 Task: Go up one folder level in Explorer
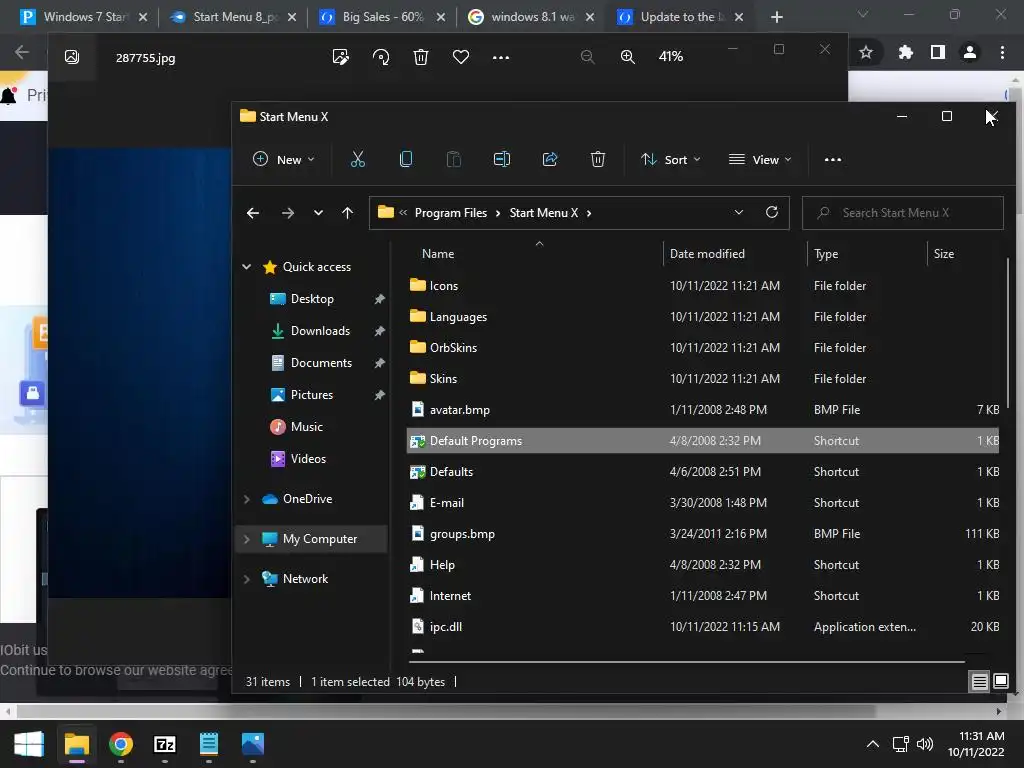click(x=347, y=213)
